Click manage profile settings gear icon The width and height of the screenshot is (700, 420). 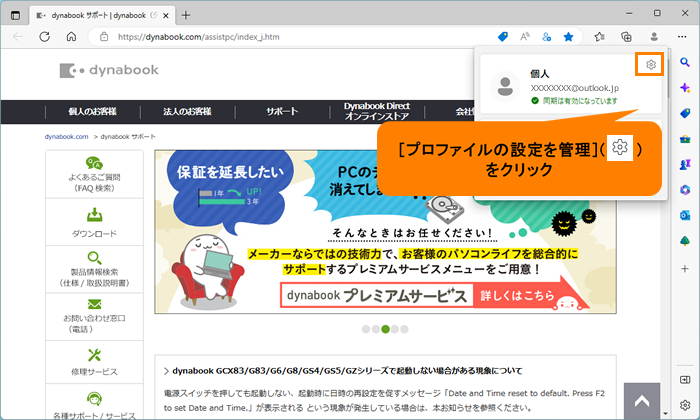tap(650, 64)
